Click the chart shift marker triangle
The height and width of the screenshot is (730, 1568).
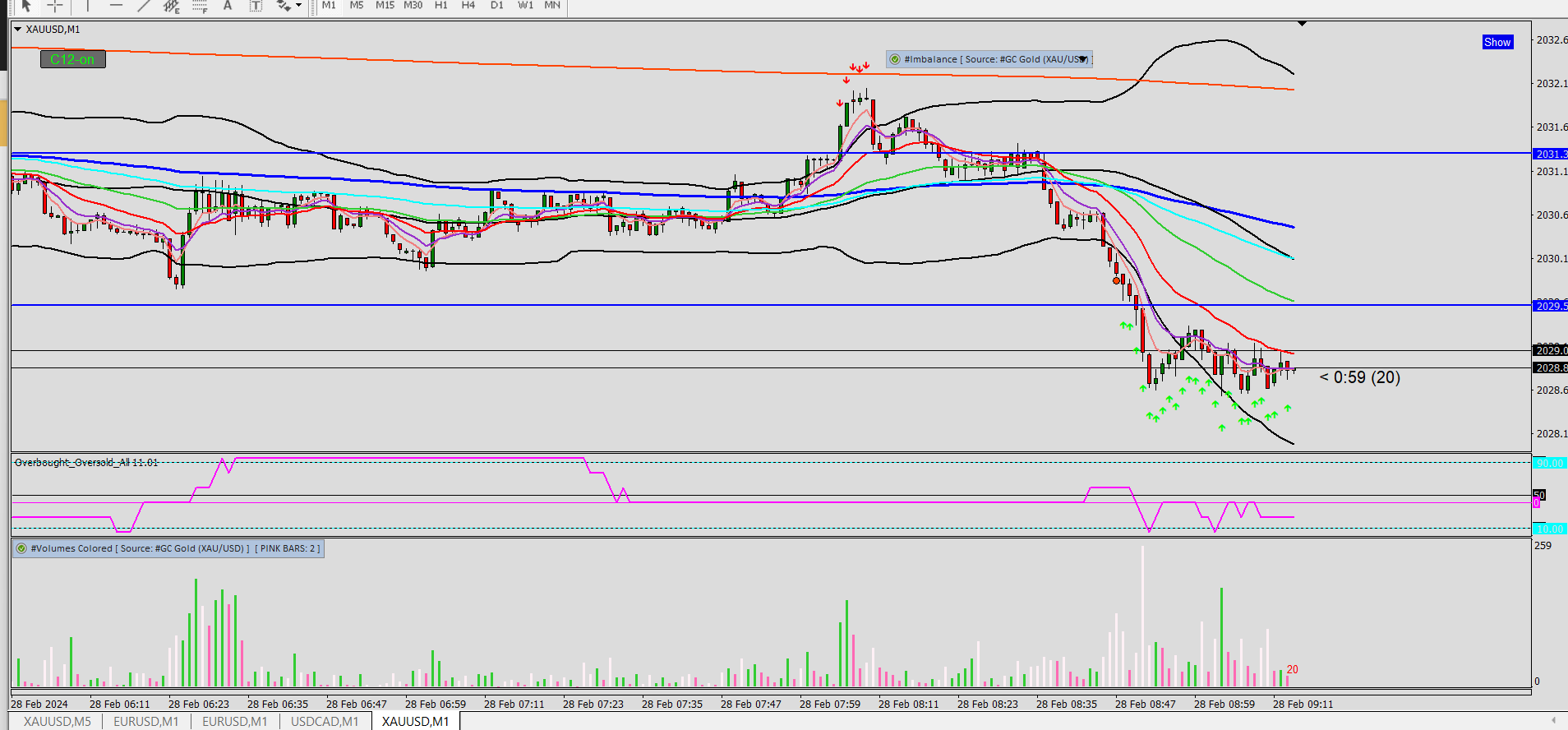[1302, 24]
